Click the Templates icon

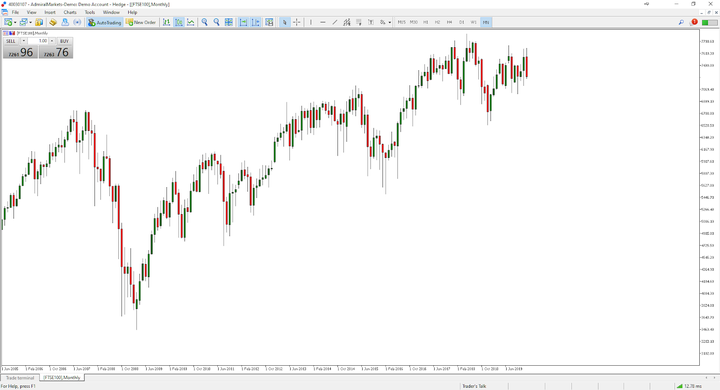click(x=270, y=22)
